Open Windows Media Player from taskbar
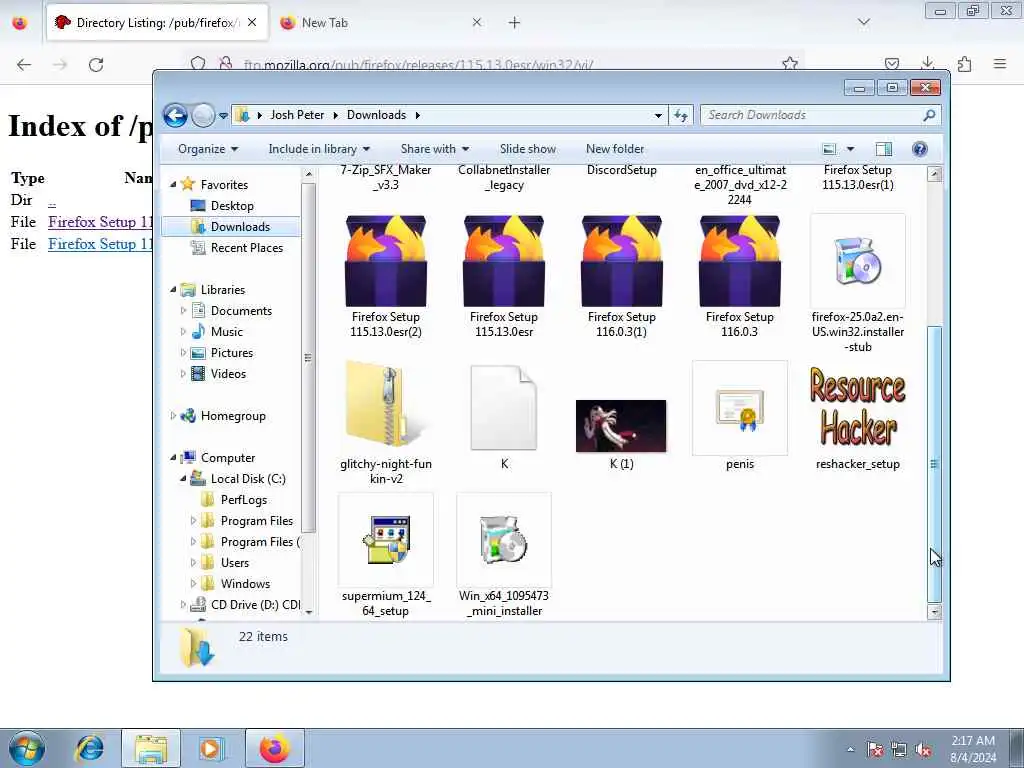 click(211, 748)
